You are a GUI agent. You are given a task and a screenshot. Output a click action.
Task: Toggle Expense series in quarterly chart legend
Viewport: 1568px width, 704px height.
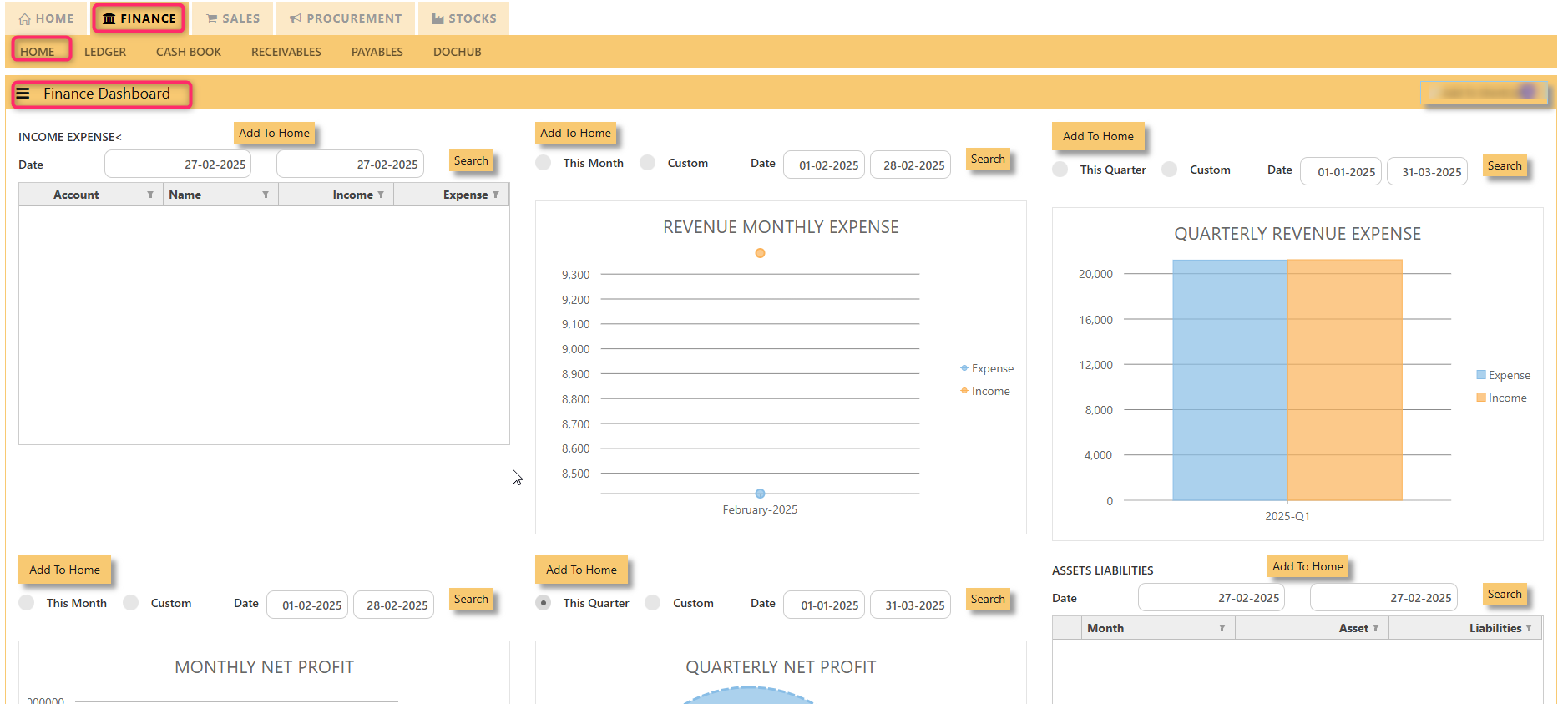click(x=1503, y=375)
